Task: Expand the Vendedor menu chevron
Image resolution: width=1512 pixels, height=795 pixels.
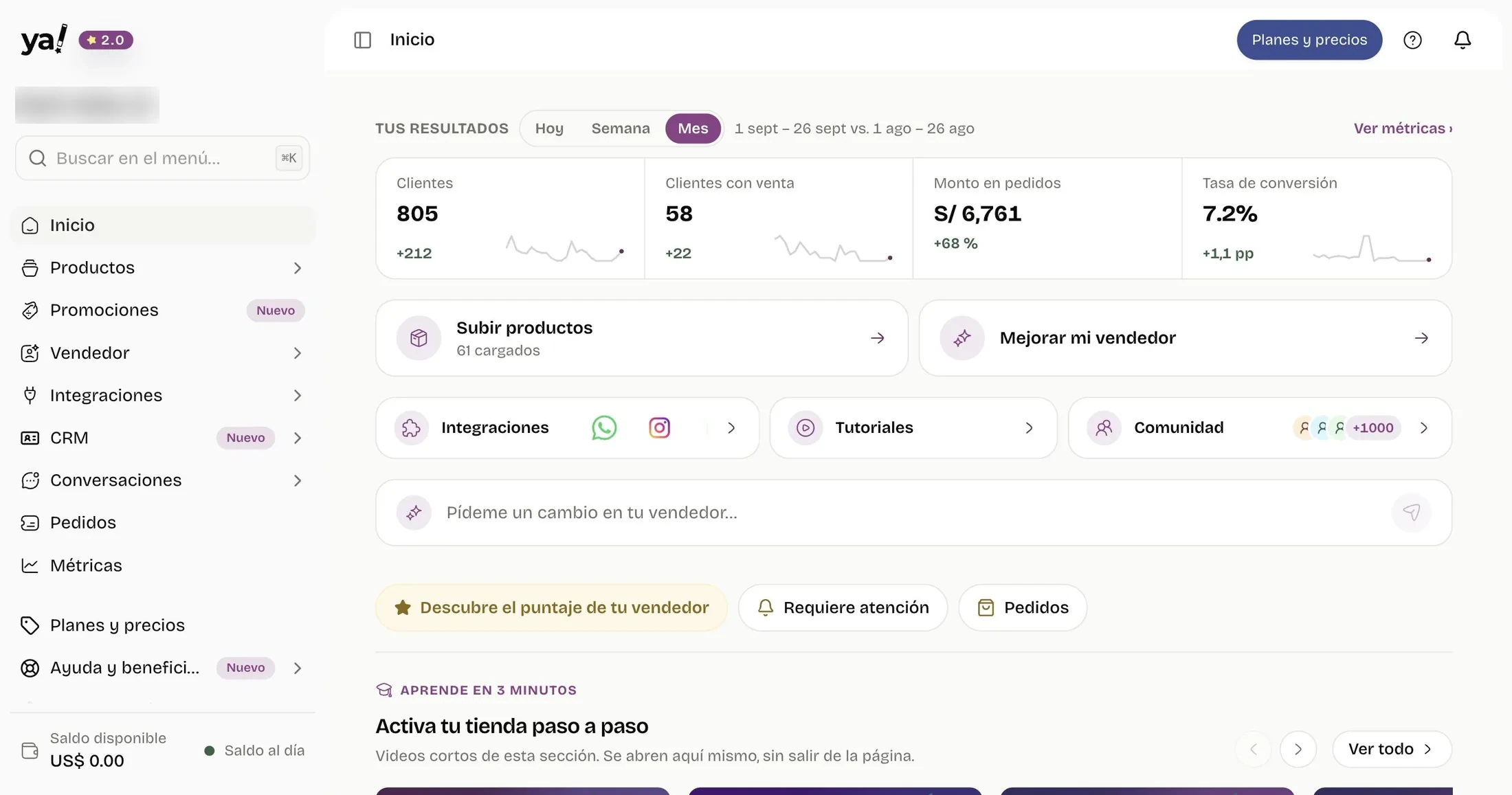Action: coord(297,353)
